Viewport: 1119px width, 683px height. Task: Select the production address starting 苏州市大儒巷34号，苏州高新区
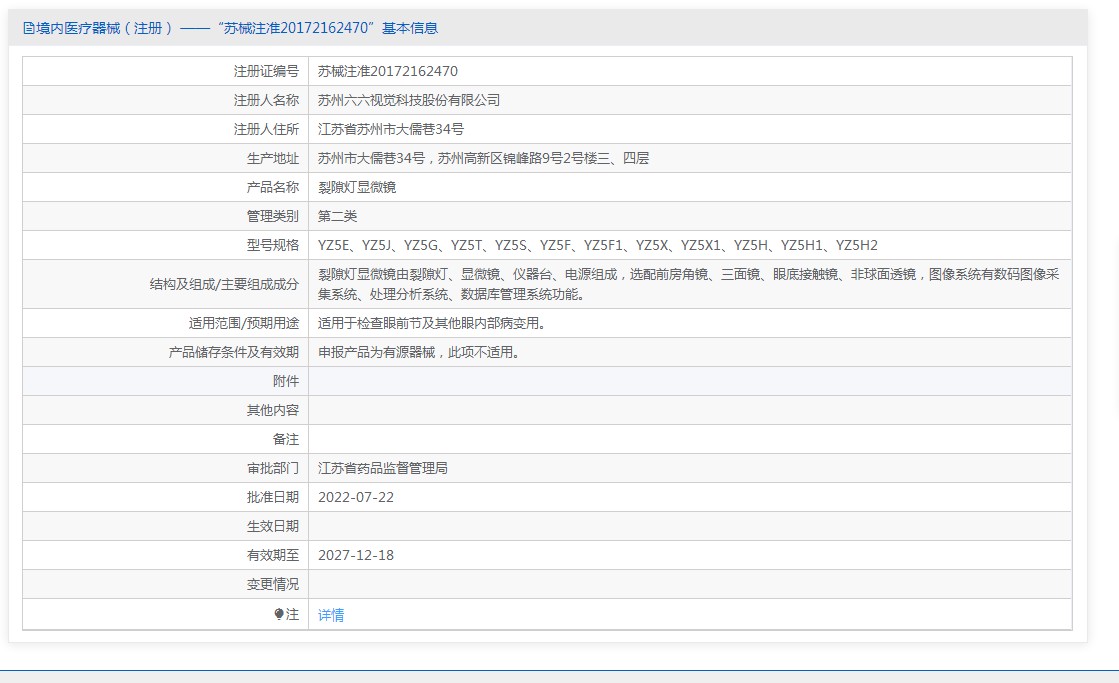click(483, 158)
